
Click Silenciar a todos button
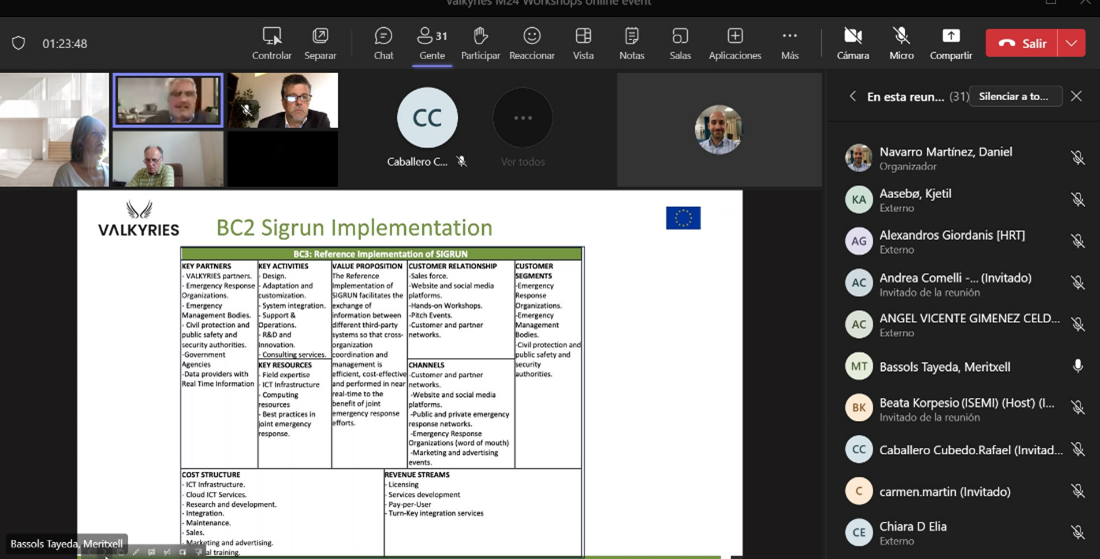(x=1014, y=96)
